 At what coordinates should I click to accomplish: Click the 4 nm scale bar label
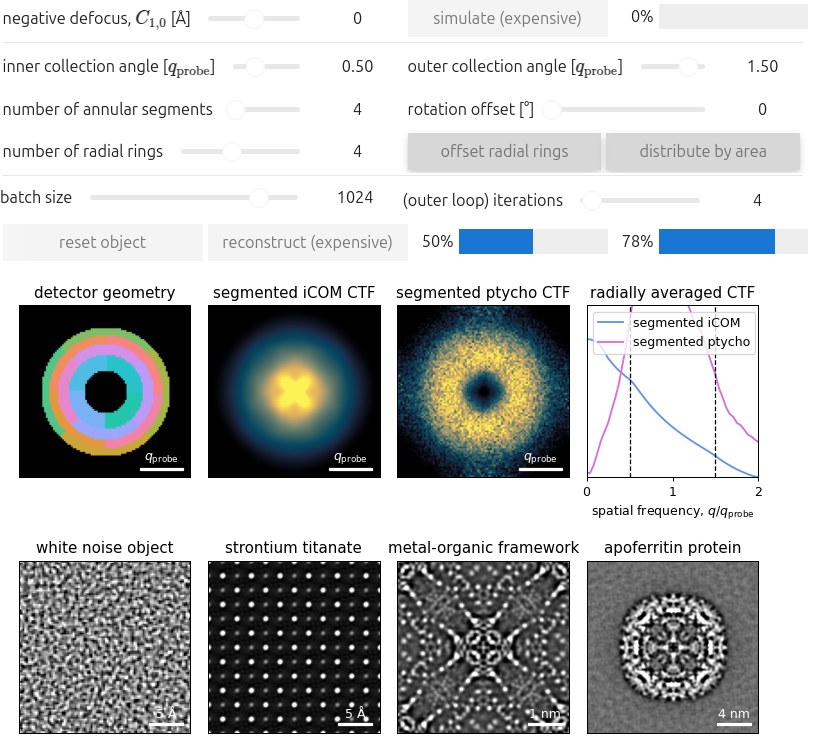(734, 713)
